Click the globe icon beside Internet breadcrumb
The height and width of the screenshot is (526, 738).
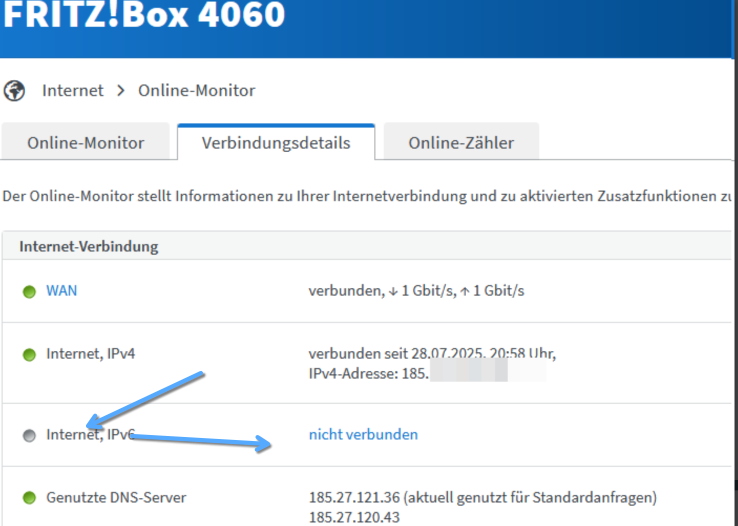pyautogui.click(x=15, y=91)
